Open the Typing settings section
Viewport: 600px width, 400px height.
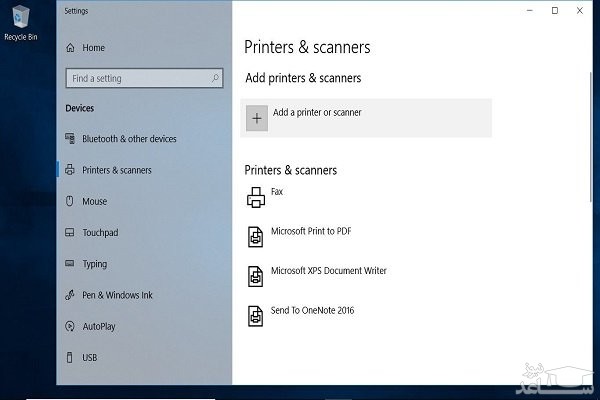click(x=95, y=264)
